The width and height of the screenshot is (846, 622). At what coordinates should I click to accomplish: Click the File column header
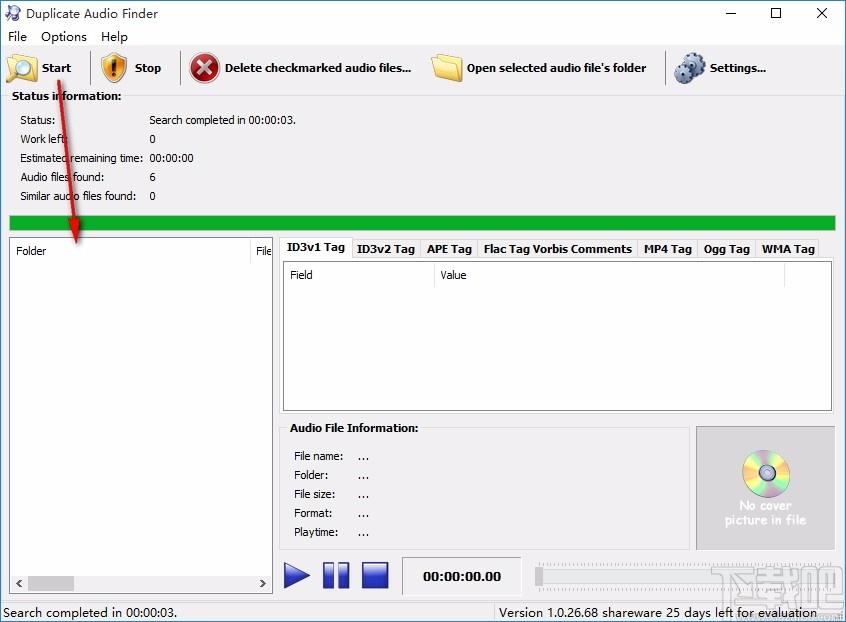262,251
